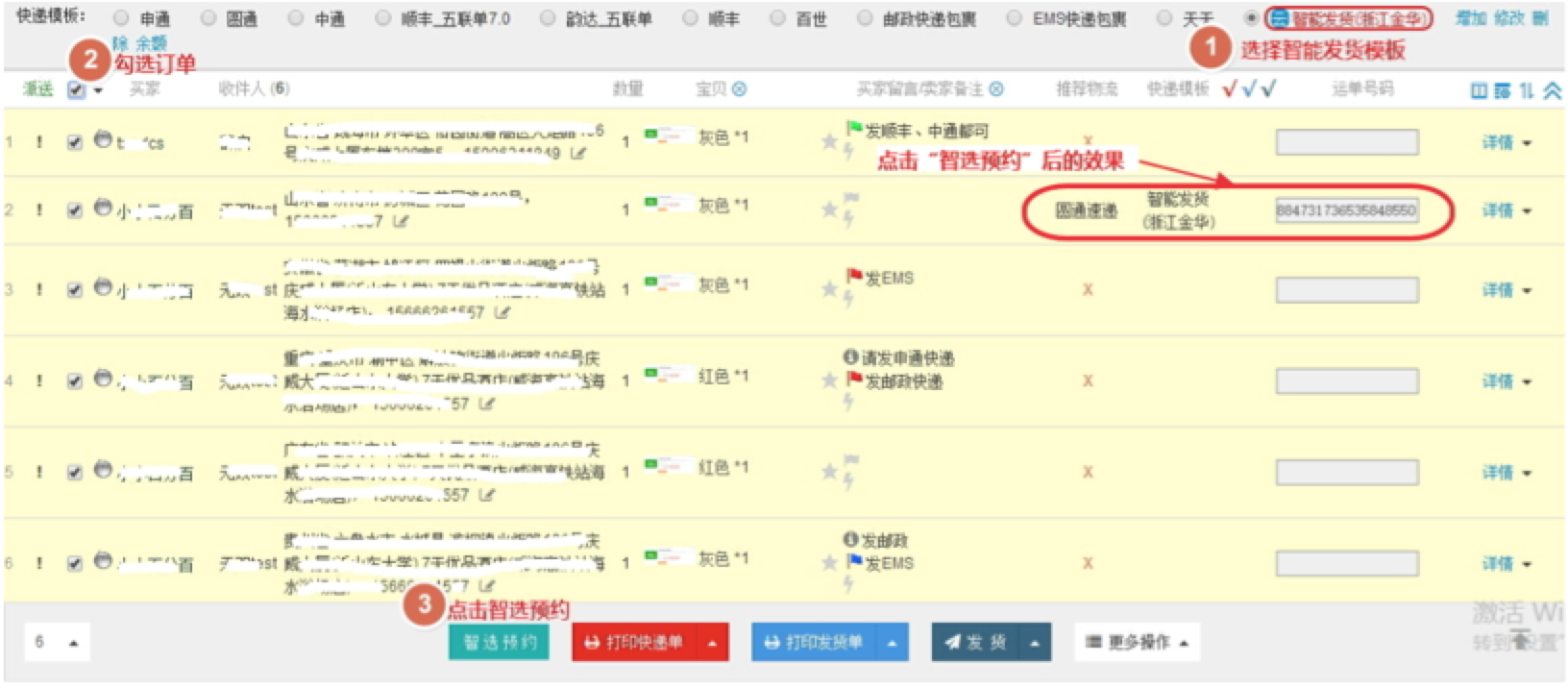This screenshot has height=688, width=1568.
Task: Select the 邮政快递包裹 template radio
Action: click(x=865, y=18)
